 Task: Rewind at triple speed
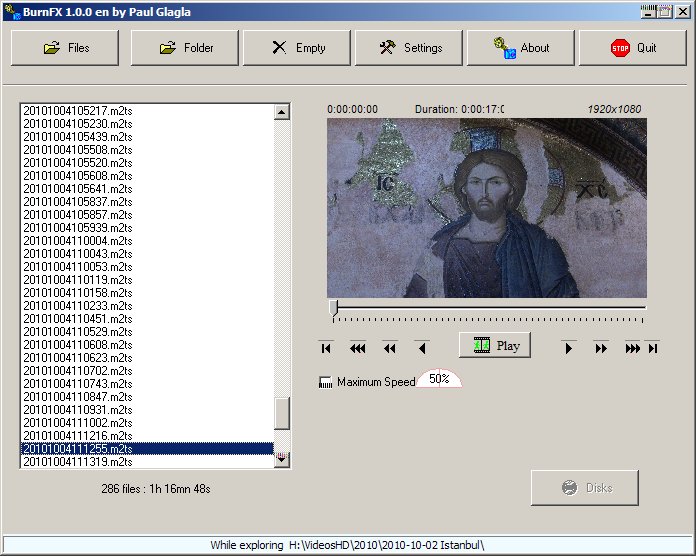(x=357, y=348)
